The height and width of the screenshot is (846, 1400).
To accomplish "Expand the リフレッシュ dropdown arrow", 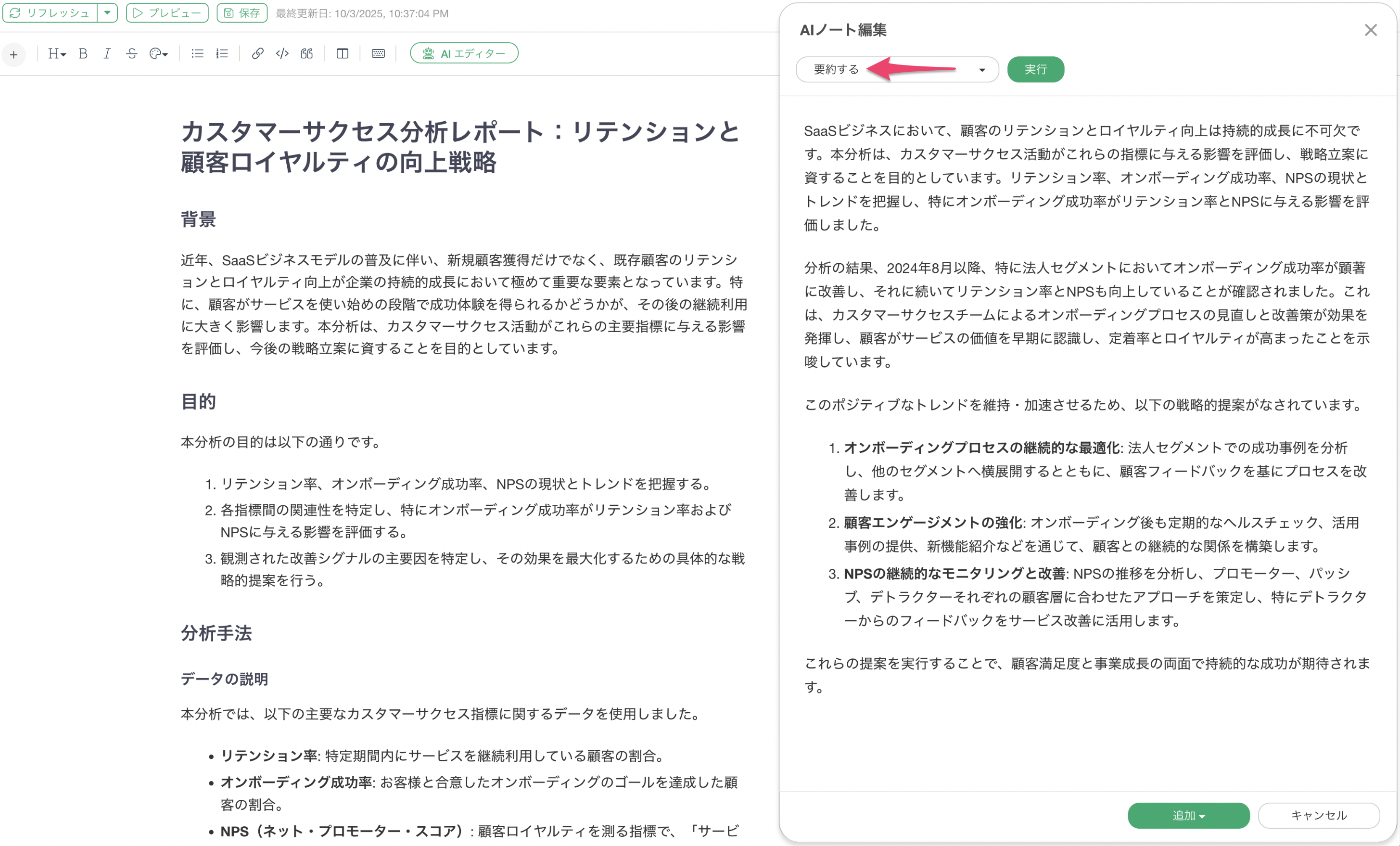I will 107,13.
